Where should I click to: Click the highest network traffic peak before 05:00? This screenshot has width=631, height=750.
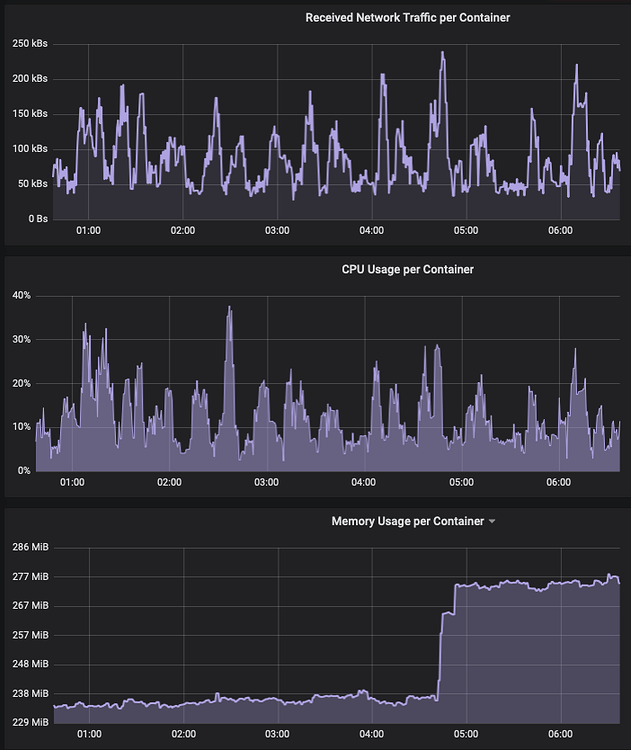tap(443, 53)
